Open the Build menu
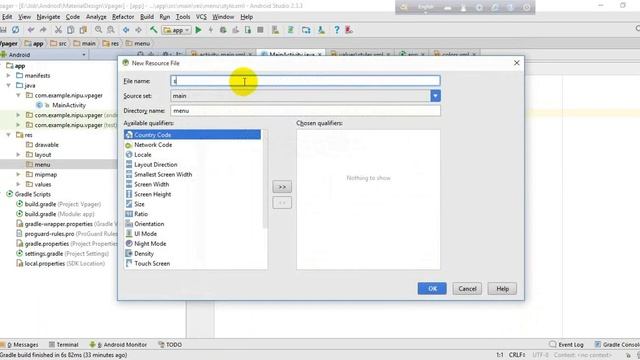This screenshot has height=360, width=640. click(x=147, y=17)
